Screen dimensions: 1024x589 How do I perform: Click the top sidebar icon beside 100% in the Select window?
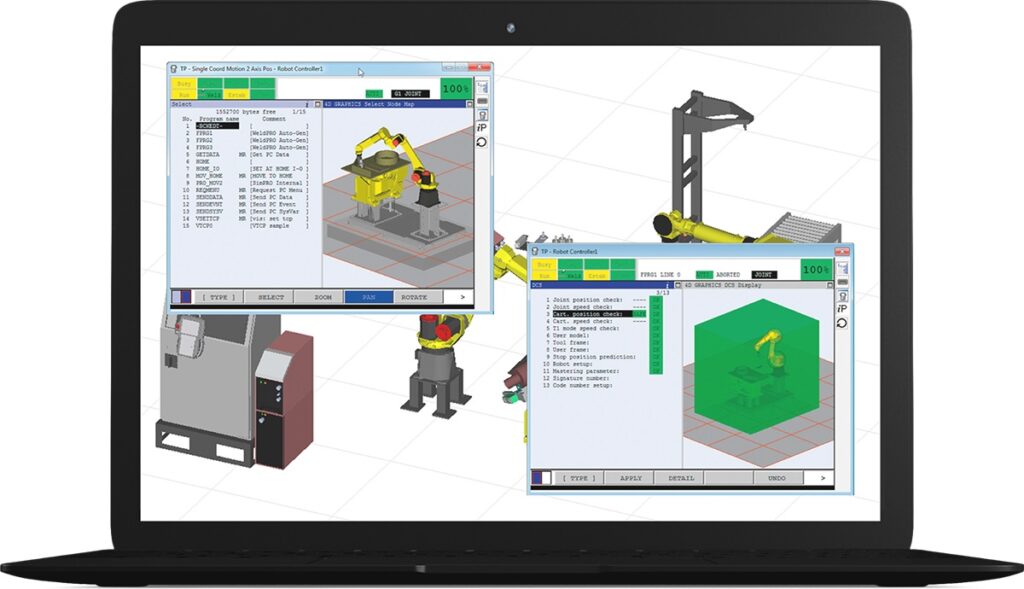482,87
